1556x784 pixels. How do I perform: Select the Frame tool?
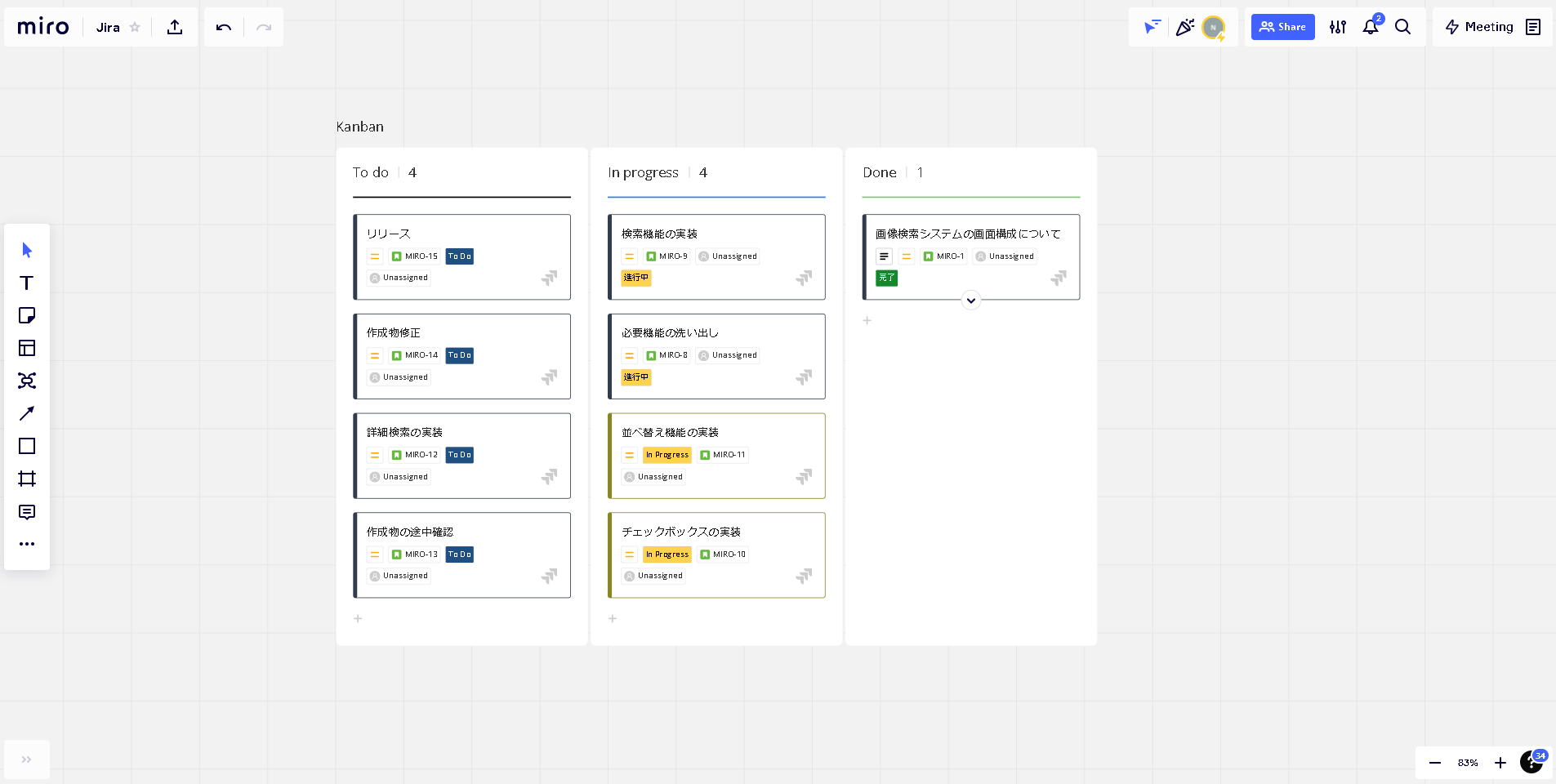pyautogui.click(x=27, y=479)
